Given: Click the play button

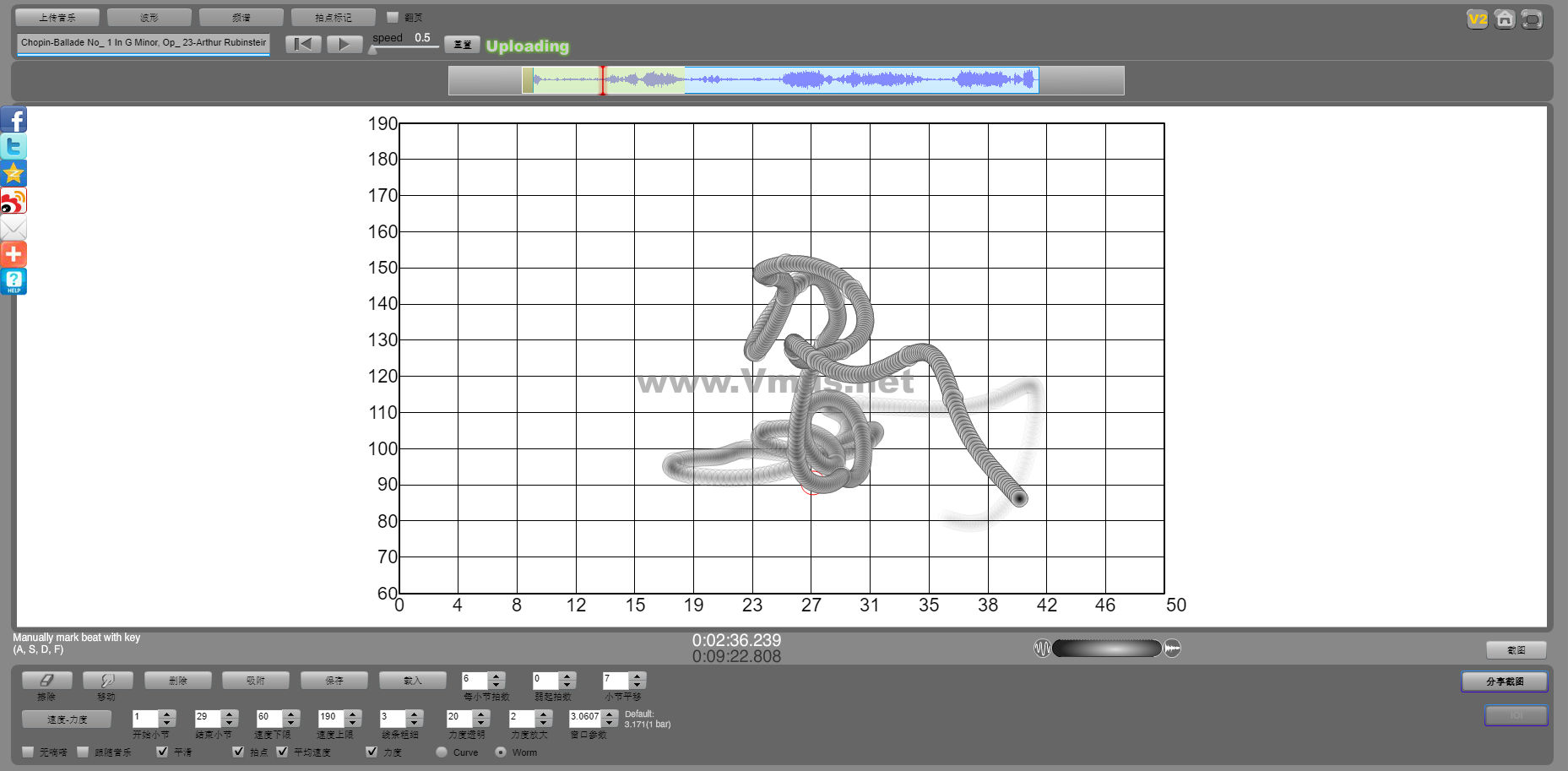Looking at the screenshot, I should [345, 44].
